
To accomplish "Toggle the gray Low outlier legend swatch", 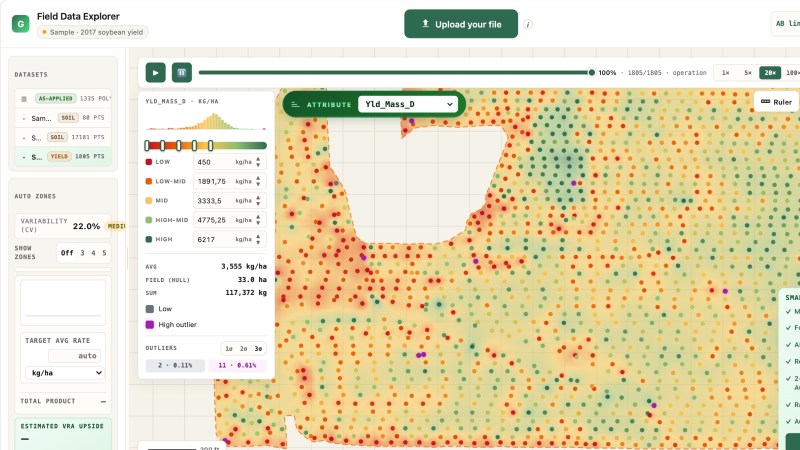I will point(150,309).
